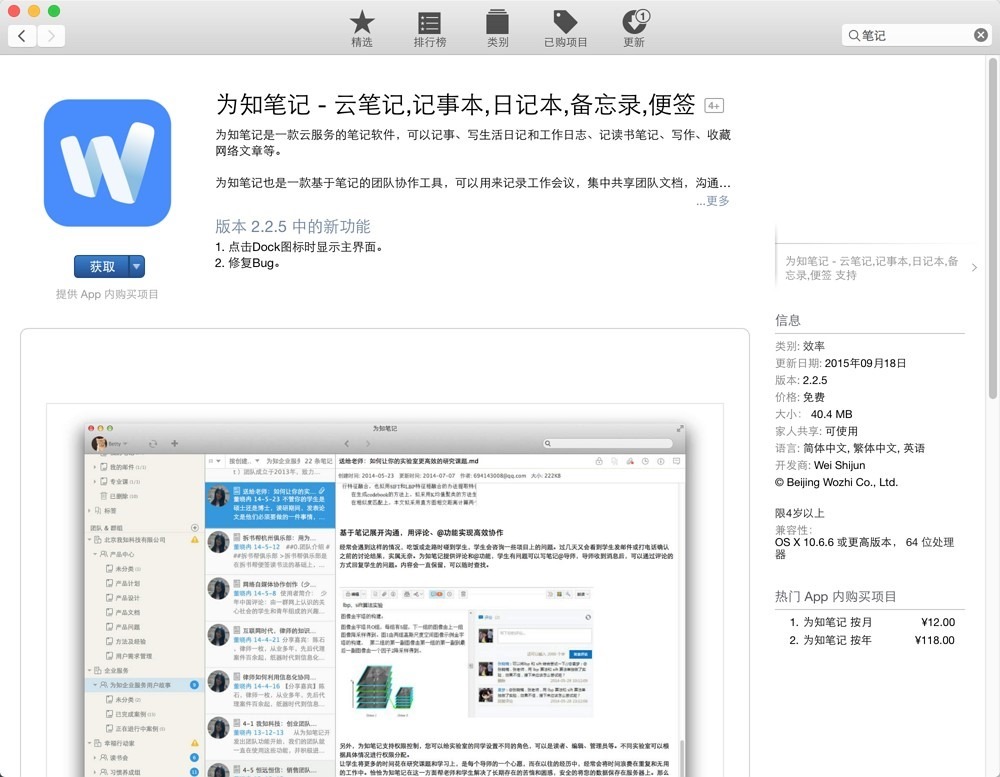Click the 为知笔记 blue W app icon
The width and height of the screenshot is (1000, 777).
point(107,163)
